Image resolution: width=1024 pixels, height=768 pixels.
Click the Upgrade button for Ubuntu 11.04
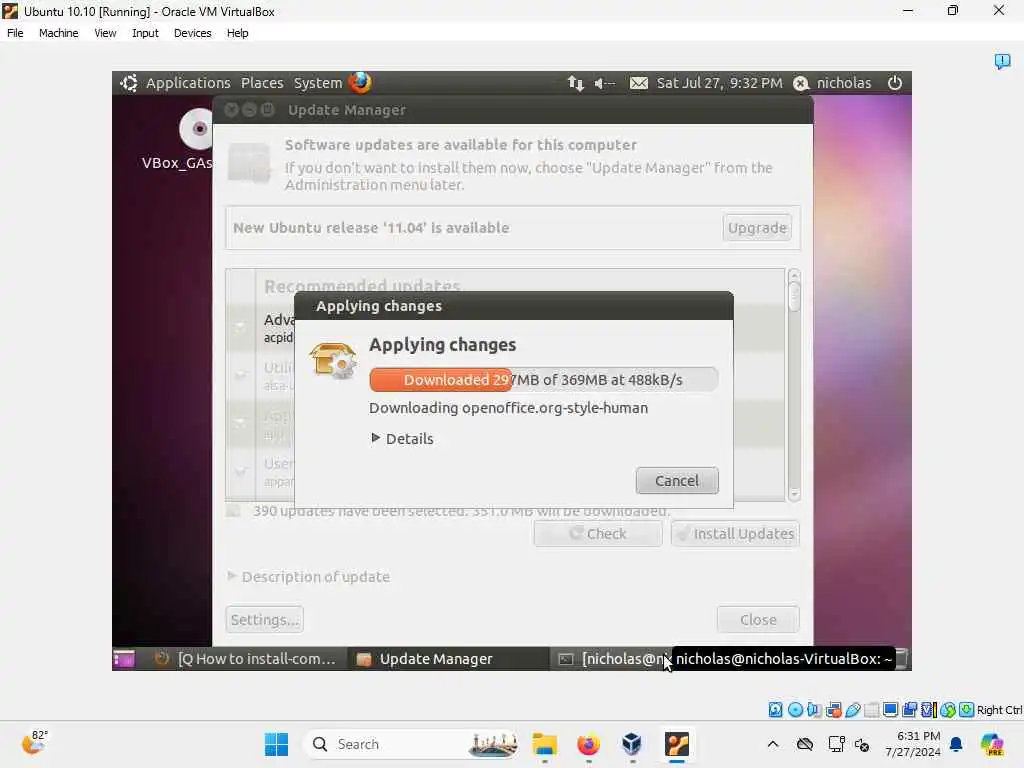(x=757, y=228)
